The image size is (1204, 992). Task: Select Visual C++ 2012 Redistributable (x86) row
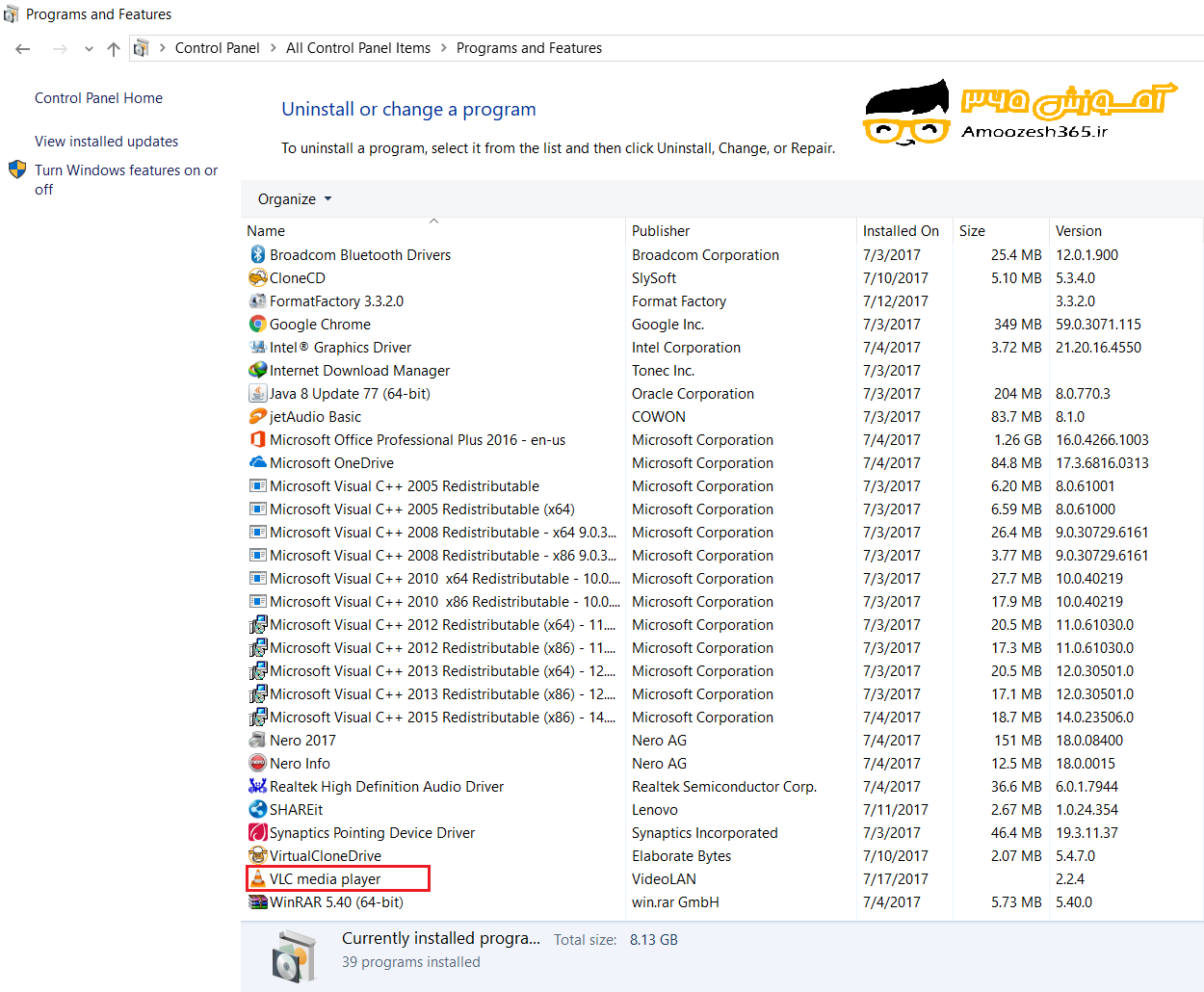click(x=722, y=647)
